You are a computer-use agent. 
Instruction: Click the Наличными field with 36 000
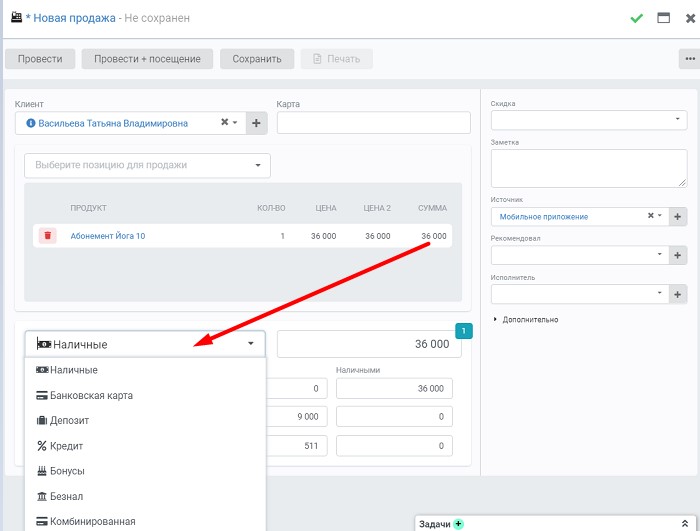pyautogui.click(x=394, y=389)
